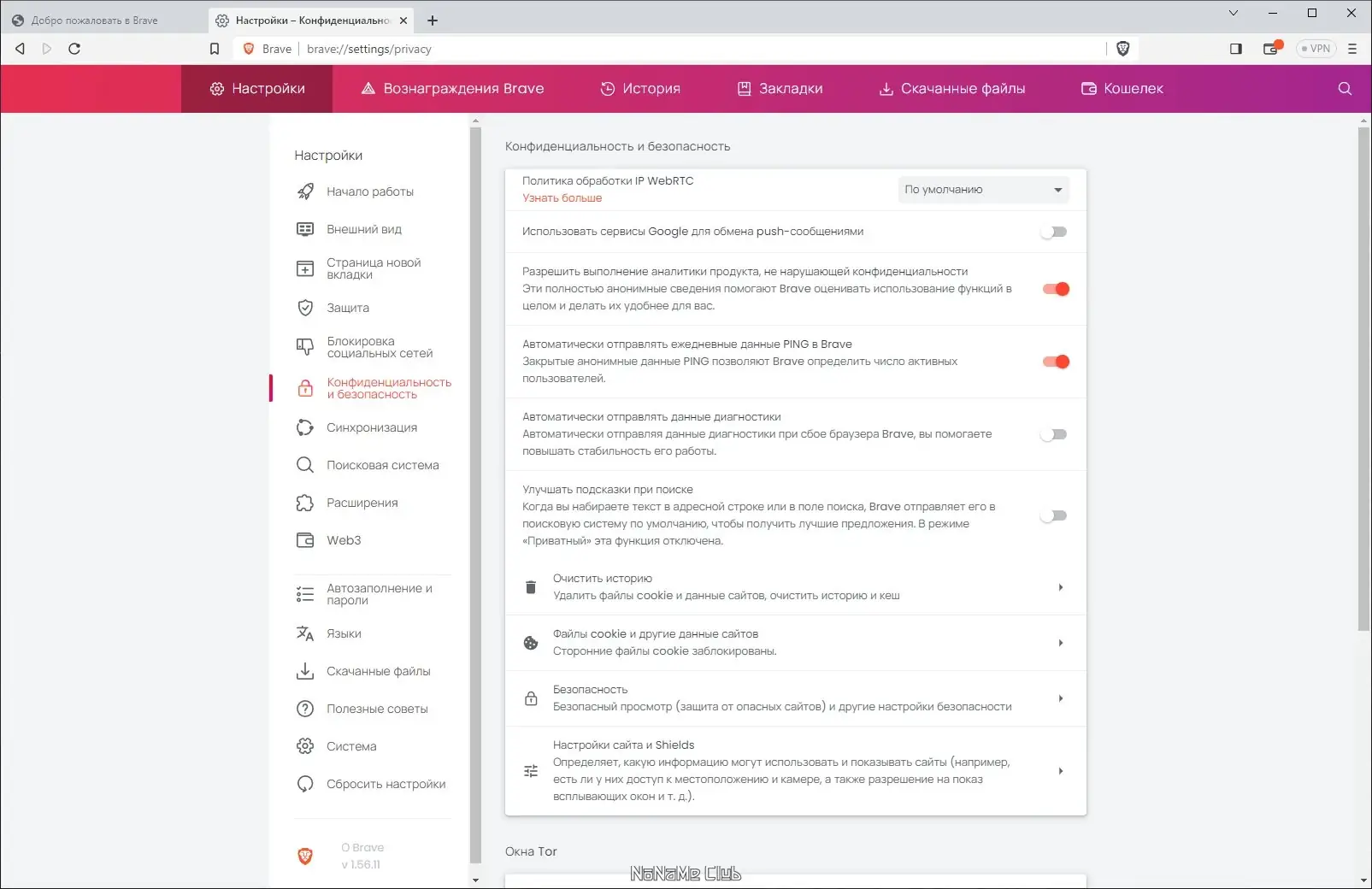Click the bookmark icon beside the address bar
Viewport: 1372px width, 889px height.
[x=215, y=49]
